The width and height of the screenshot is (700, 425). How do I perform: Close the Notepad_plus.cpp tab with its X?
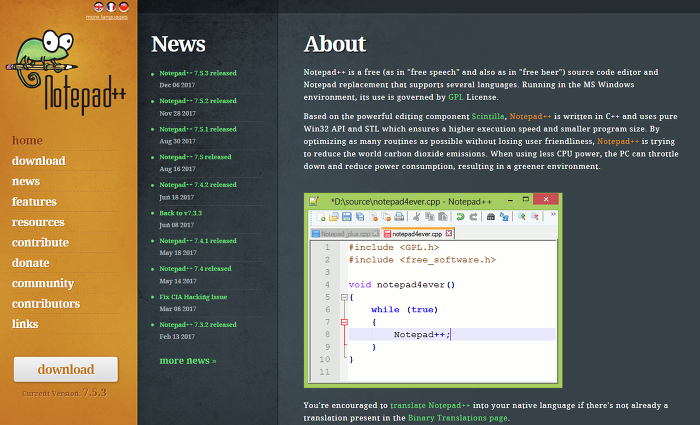(376, 233)
